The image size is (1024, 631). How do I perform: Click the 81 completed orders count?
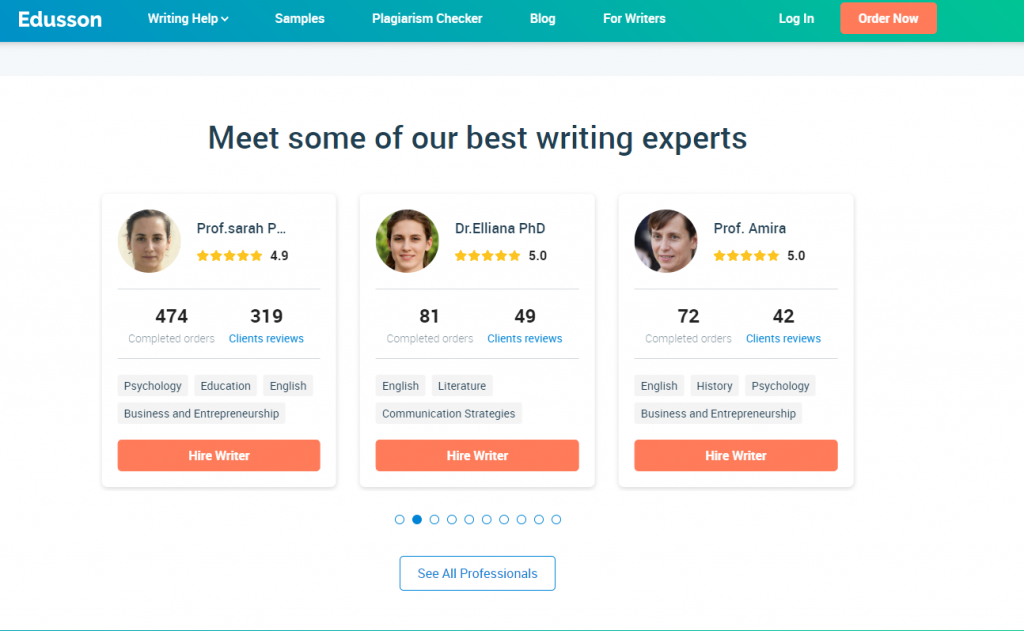tap(429, 316)
